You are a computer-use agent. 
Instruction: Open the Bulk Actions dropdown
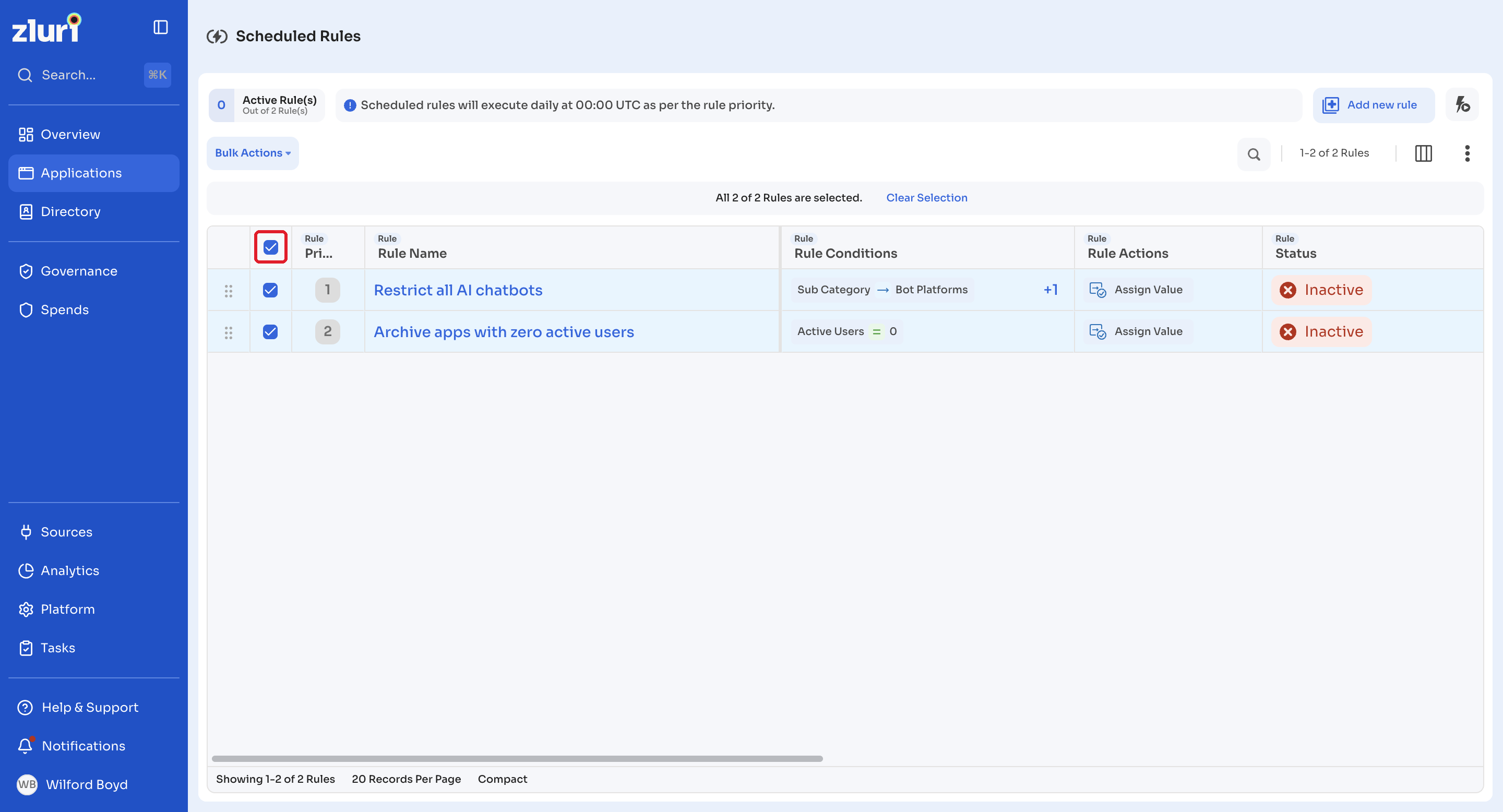point(253,153)
